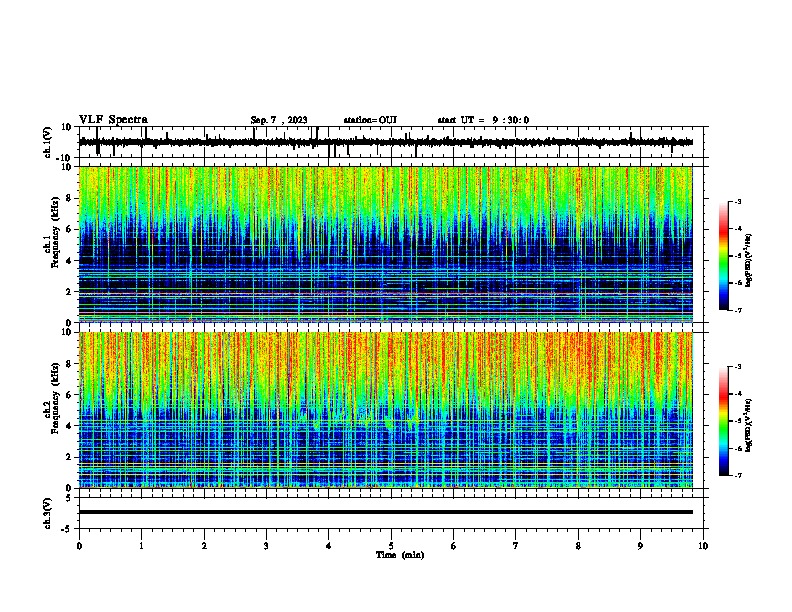Click the frequency tick "6" on ch.2 spectrogram
The image size is (792, 612).
point(69,394)
